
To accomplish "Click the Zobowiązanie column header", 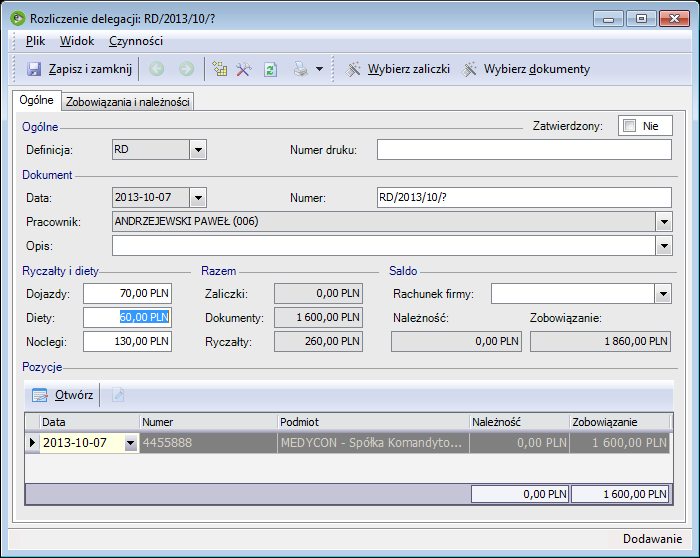I will pos(620,422).
